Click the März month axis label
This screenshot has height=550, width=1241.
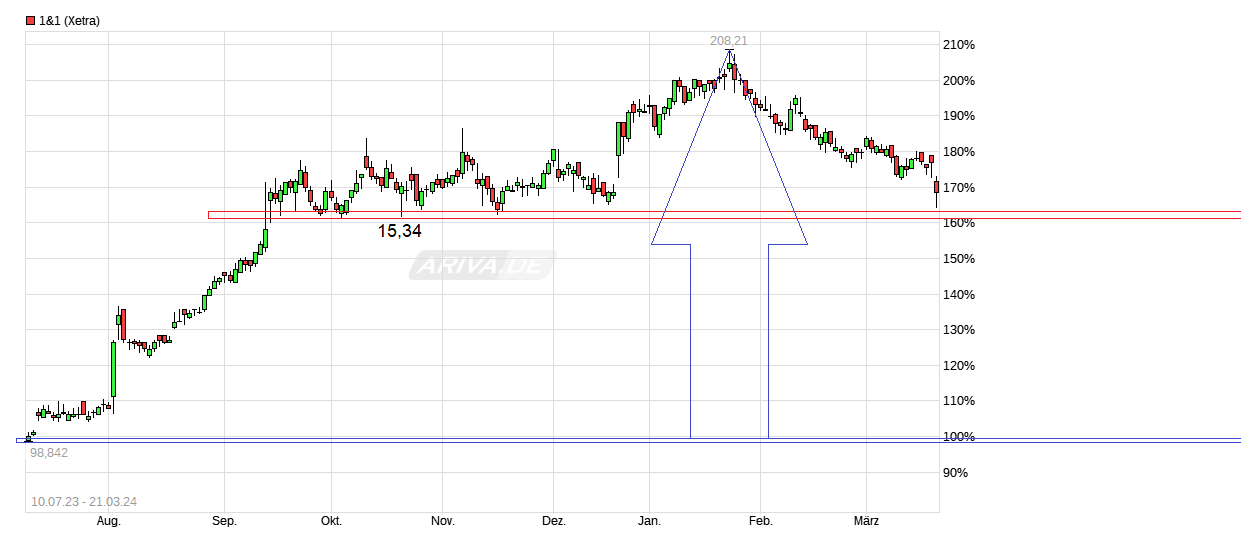pyautogui.click(x=865, y=521)
